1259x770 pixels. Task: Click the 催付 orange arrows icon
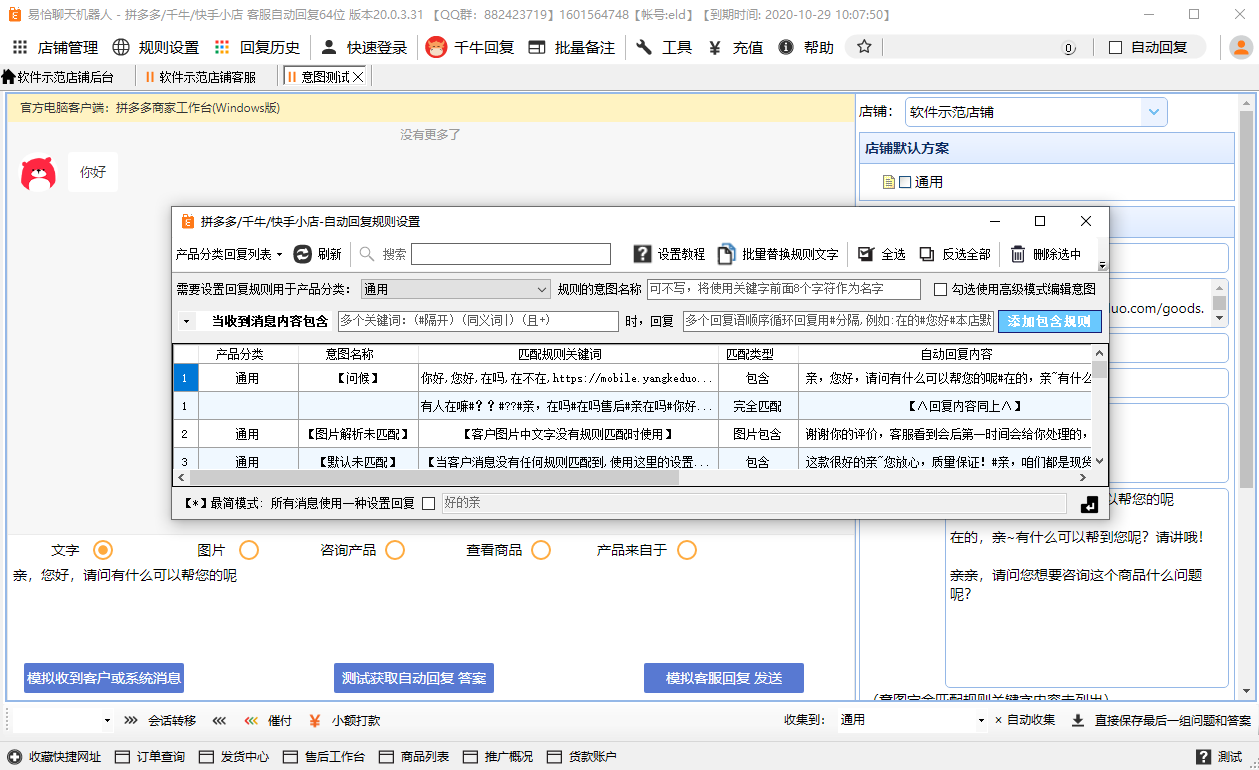250,720
